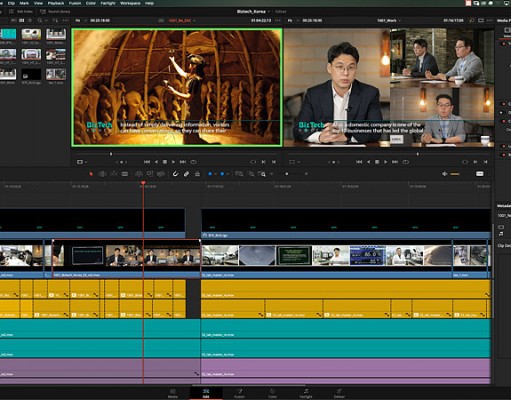Screen dimensions: 511x400
Task: Toggle Linked Selection chain icon
Action: (186, 174)
